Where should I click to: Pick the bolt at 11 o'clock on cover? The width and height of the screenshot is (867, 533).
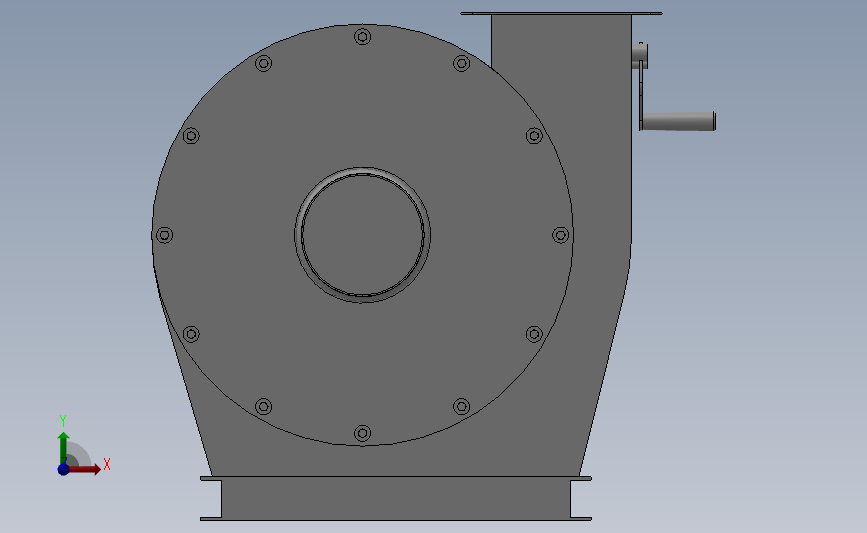click(264, 64)
